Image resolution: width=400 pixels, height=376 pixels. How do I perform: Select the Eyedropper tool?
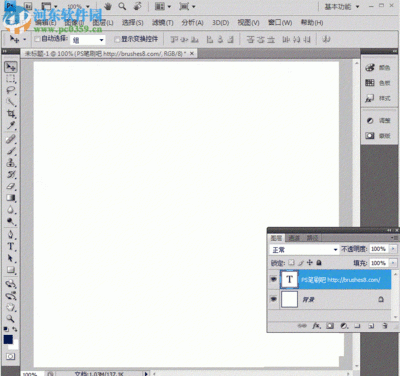[x=11, y=126]
